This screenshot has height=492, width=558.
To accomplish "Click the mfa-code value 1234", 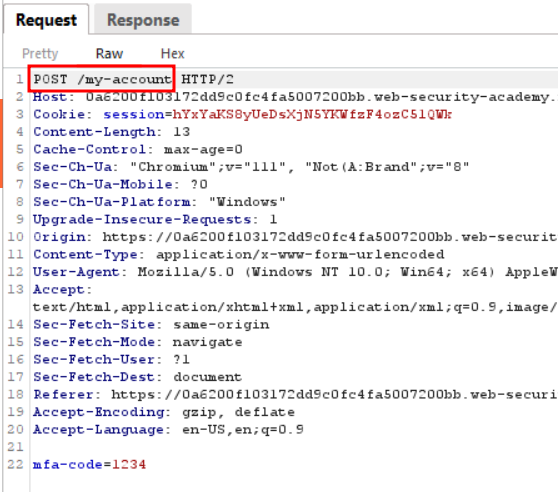I will [x=129, y=464].
